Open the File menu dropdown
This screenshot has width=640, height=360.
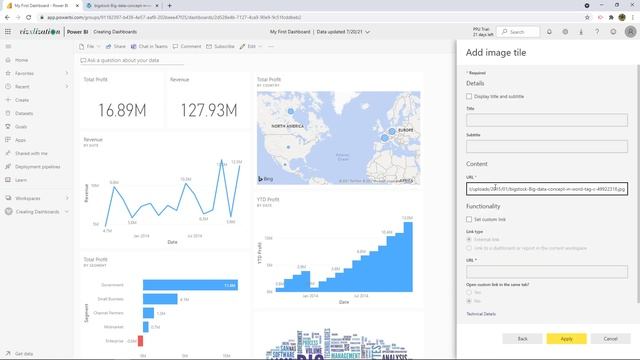point(89,47)
